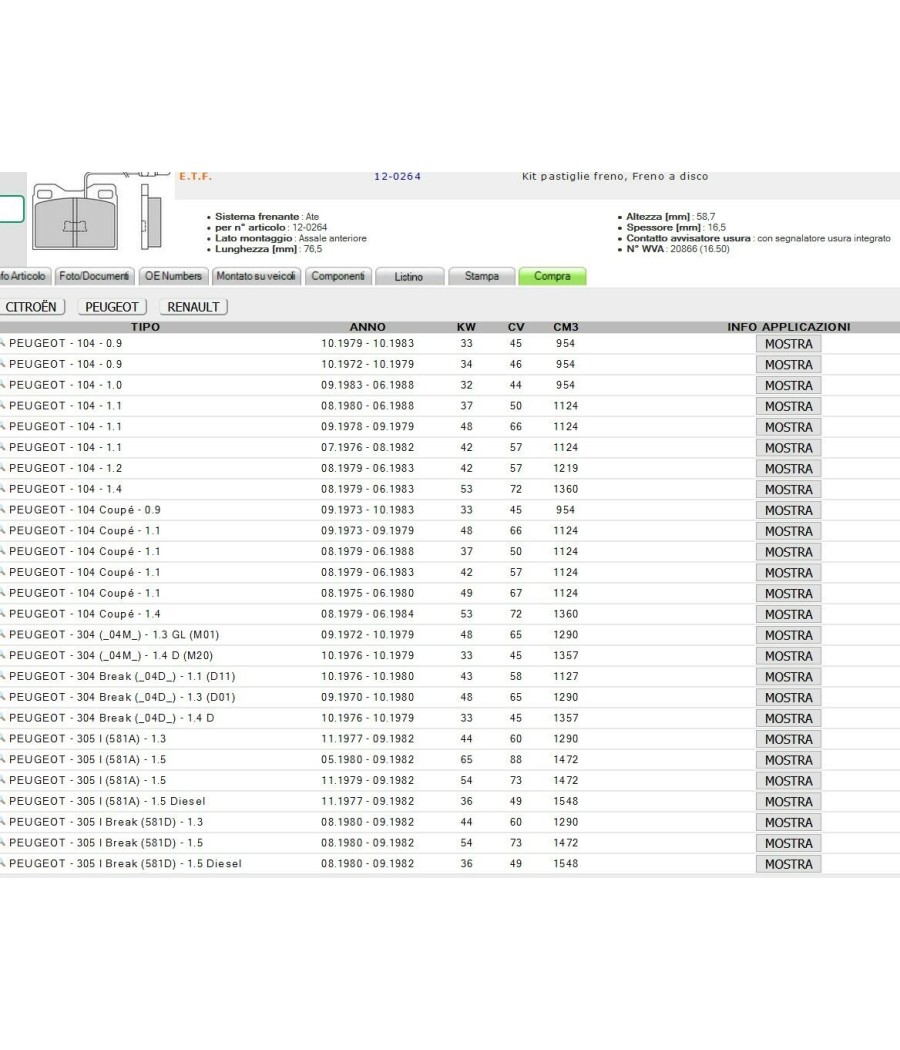Viewport: 900px width, 1050px height.
Task: Show applications for Peugeot 104 Coupé 0.9
Action: coord(789,510)
